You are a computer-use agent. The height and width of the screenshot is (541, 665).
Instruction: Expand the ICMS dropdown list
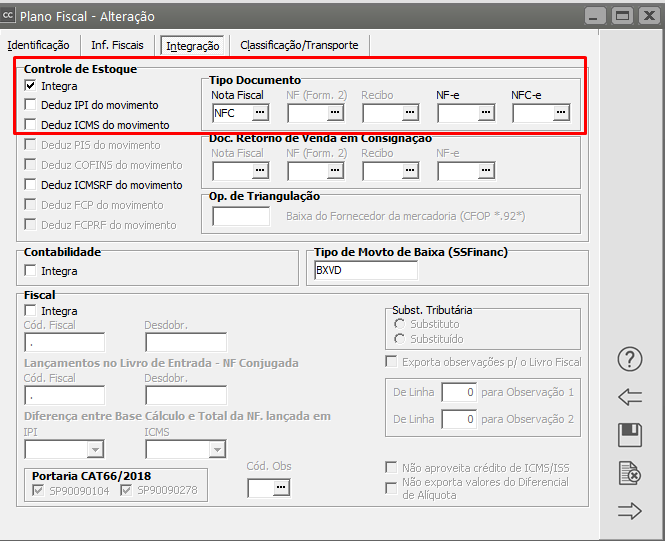coord(217,450)
